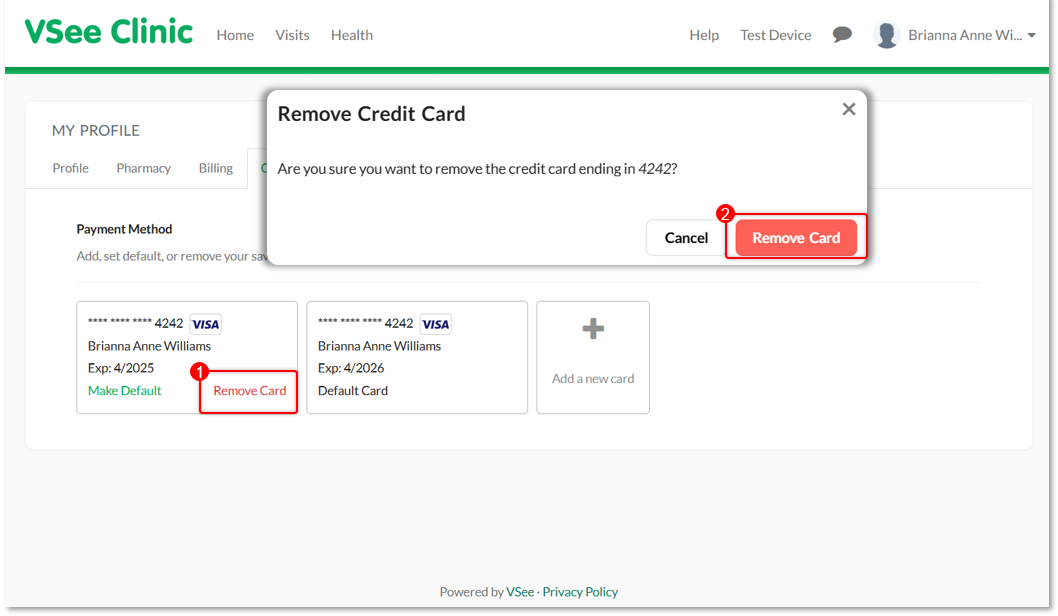Open the Help link
1058x616 pixels.
click(x=704, y=35)
